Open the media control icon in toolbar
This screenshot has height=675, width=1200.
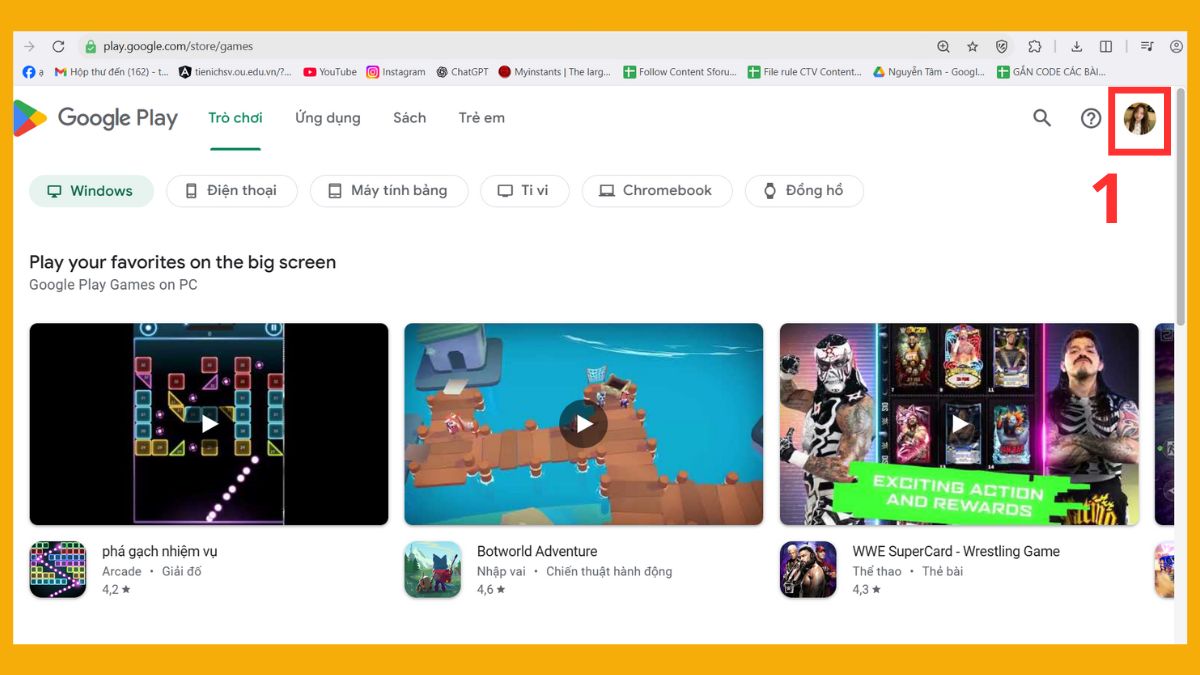click(1147, 46)
